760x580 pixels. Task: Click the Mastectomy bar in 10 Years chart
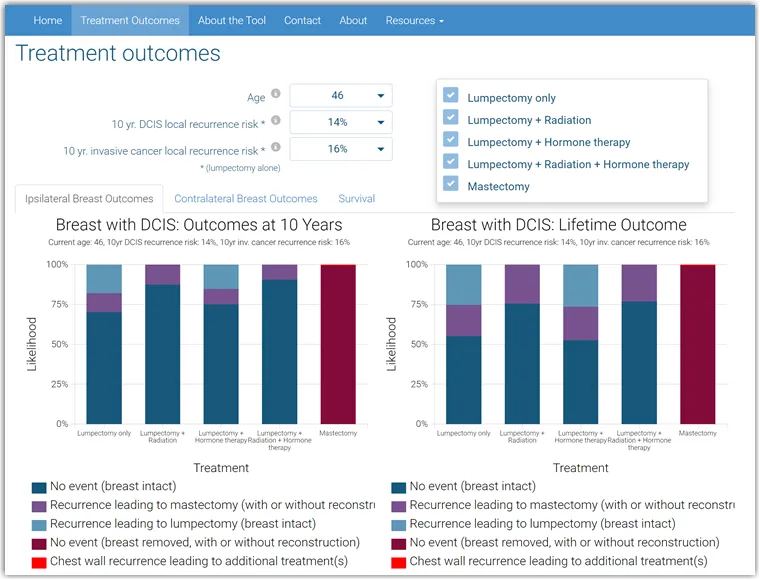(338, 345)
